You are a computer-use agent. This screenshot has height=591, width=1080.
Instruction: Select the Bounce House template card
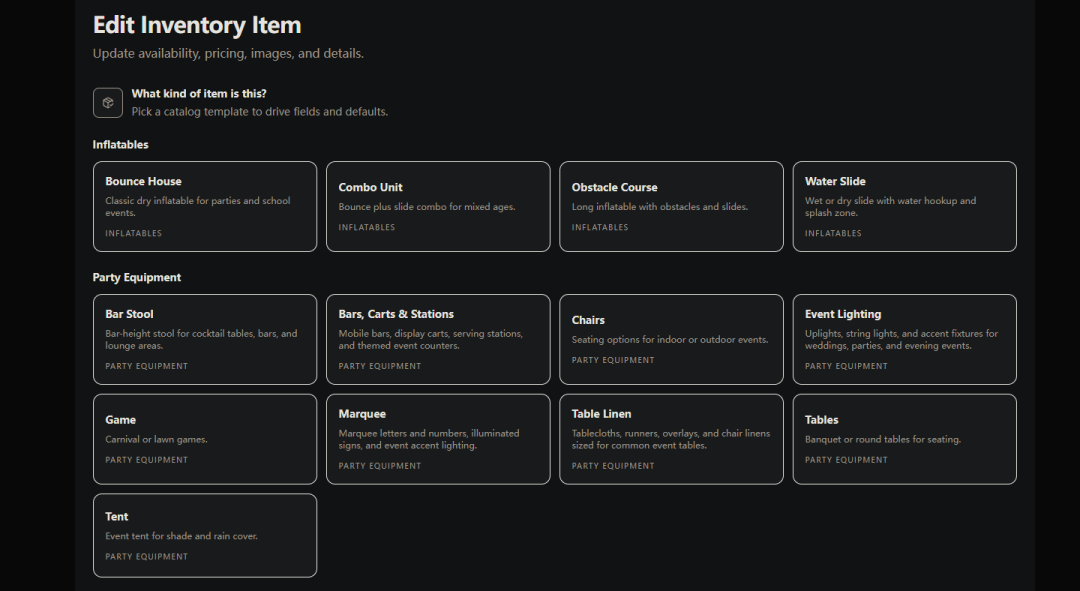205,207
